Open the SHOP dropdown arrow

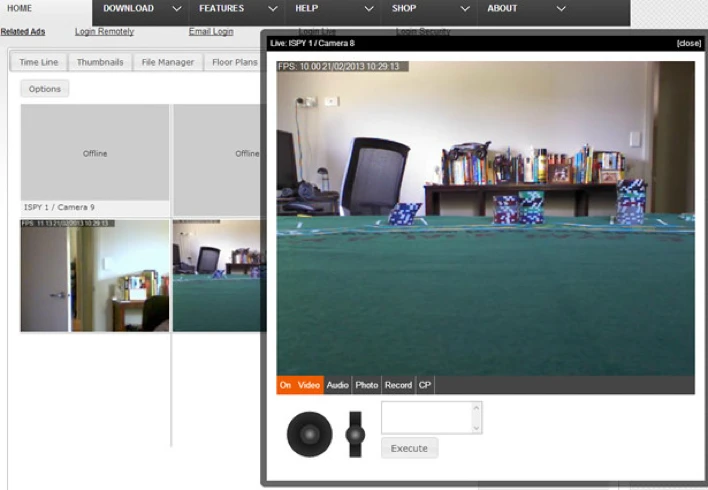pos(465,9)
